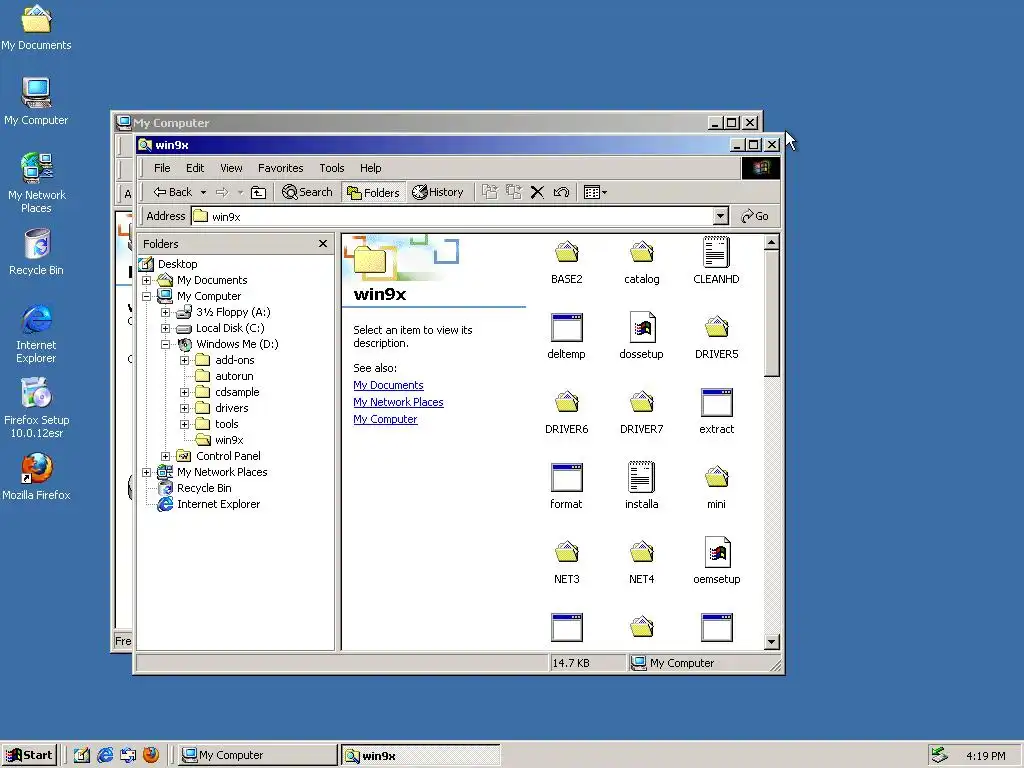Viewport: 1024px width, 768px height.
Task: Select the dossetup file icon
Action: tap(641, 327)
